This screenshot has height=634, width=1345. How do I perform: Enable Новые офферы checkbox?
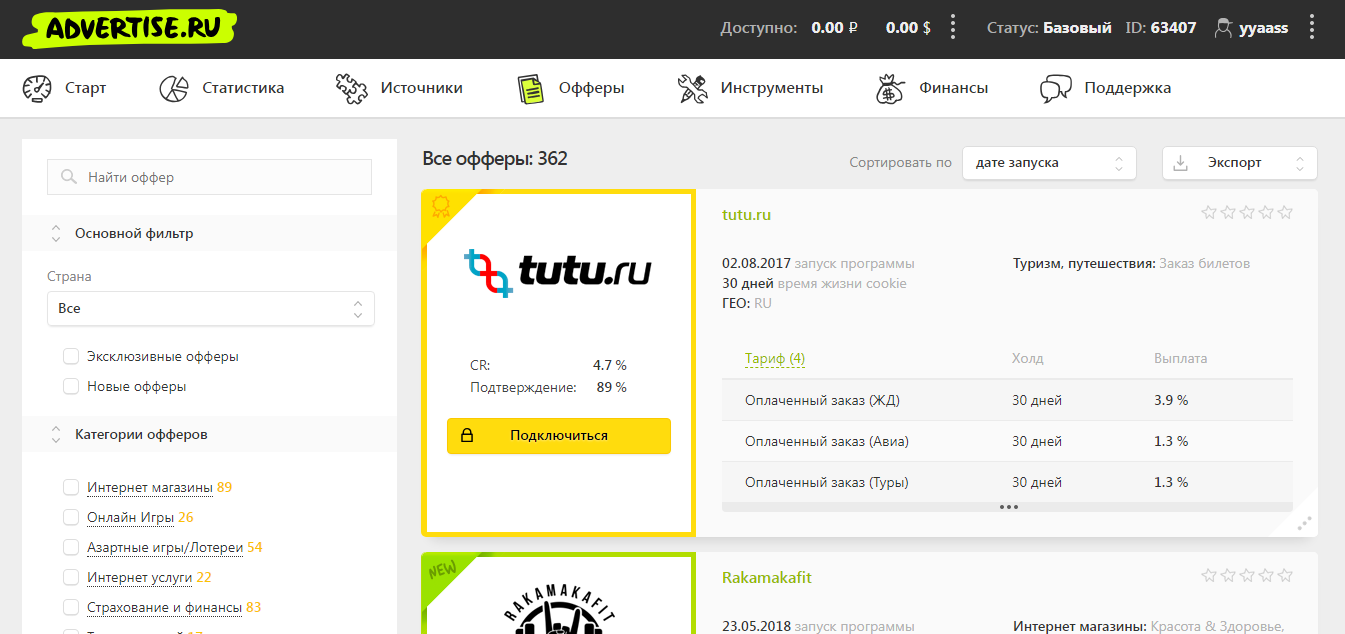click(x=71, y=386)
